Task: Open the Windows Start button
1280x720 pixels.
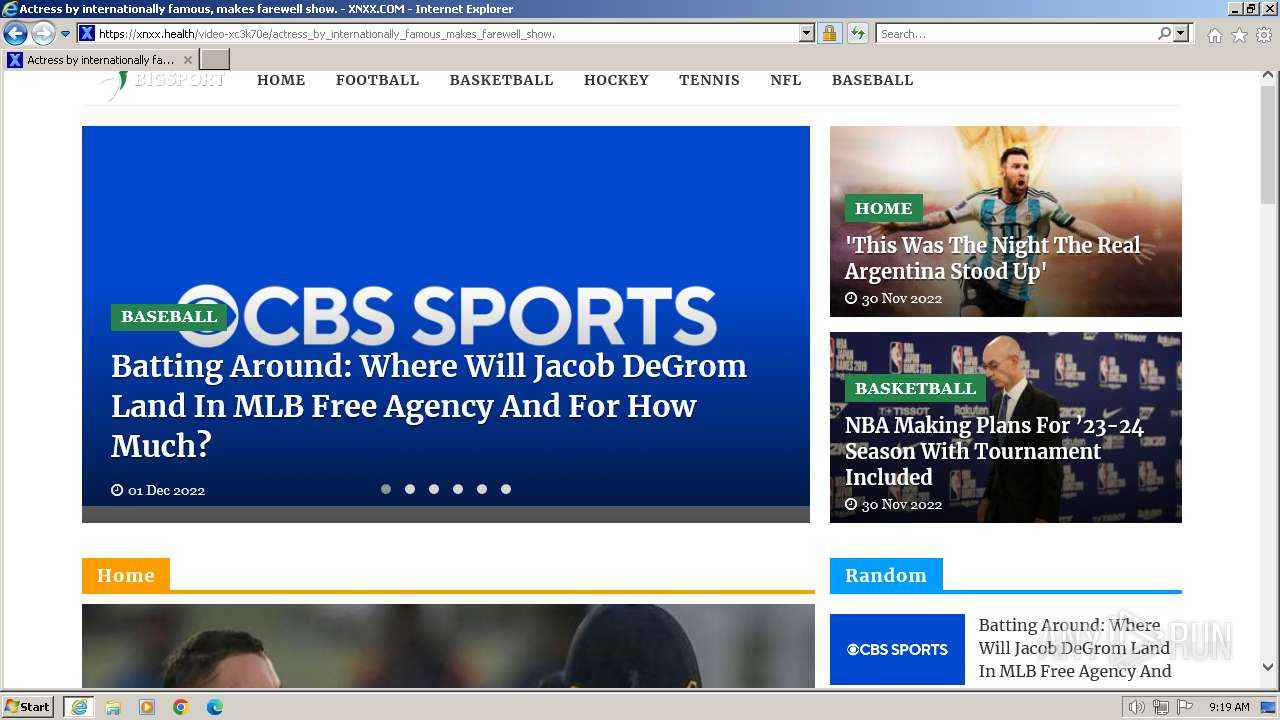Action: tap(28, 706)
